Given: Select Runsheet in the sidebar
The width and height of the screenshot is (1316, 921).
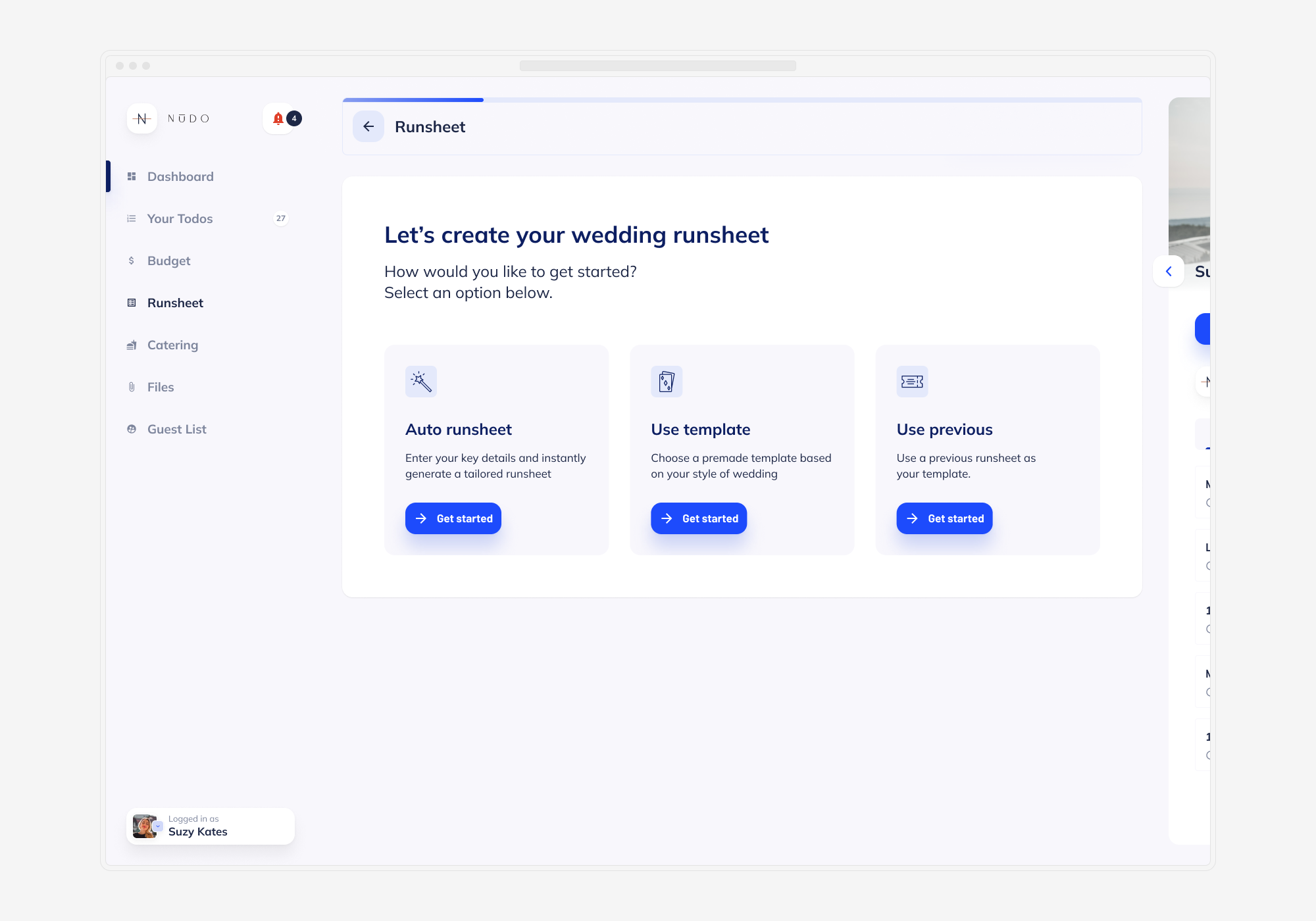Looking at the screenshot, I should click(x=175, y=303).
